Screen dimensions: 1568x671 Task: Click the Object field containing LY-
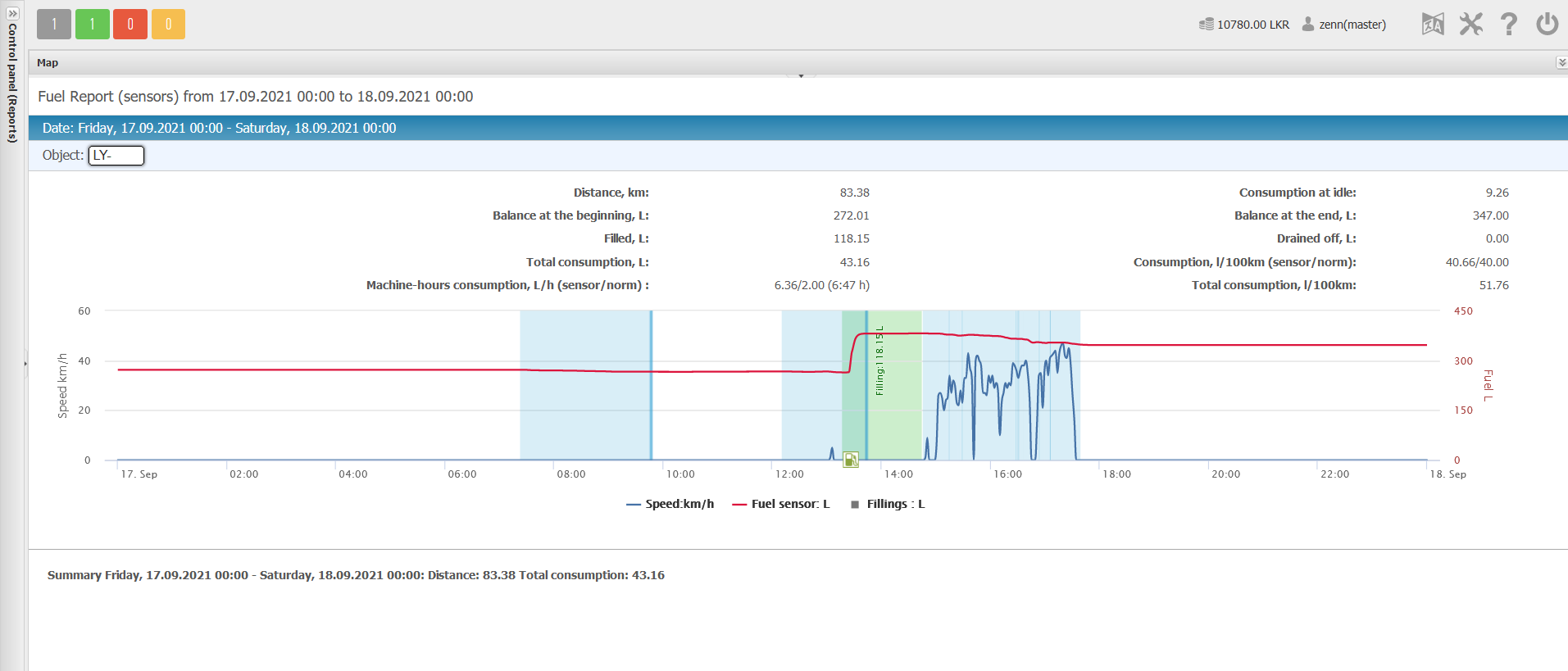(116, 156)
